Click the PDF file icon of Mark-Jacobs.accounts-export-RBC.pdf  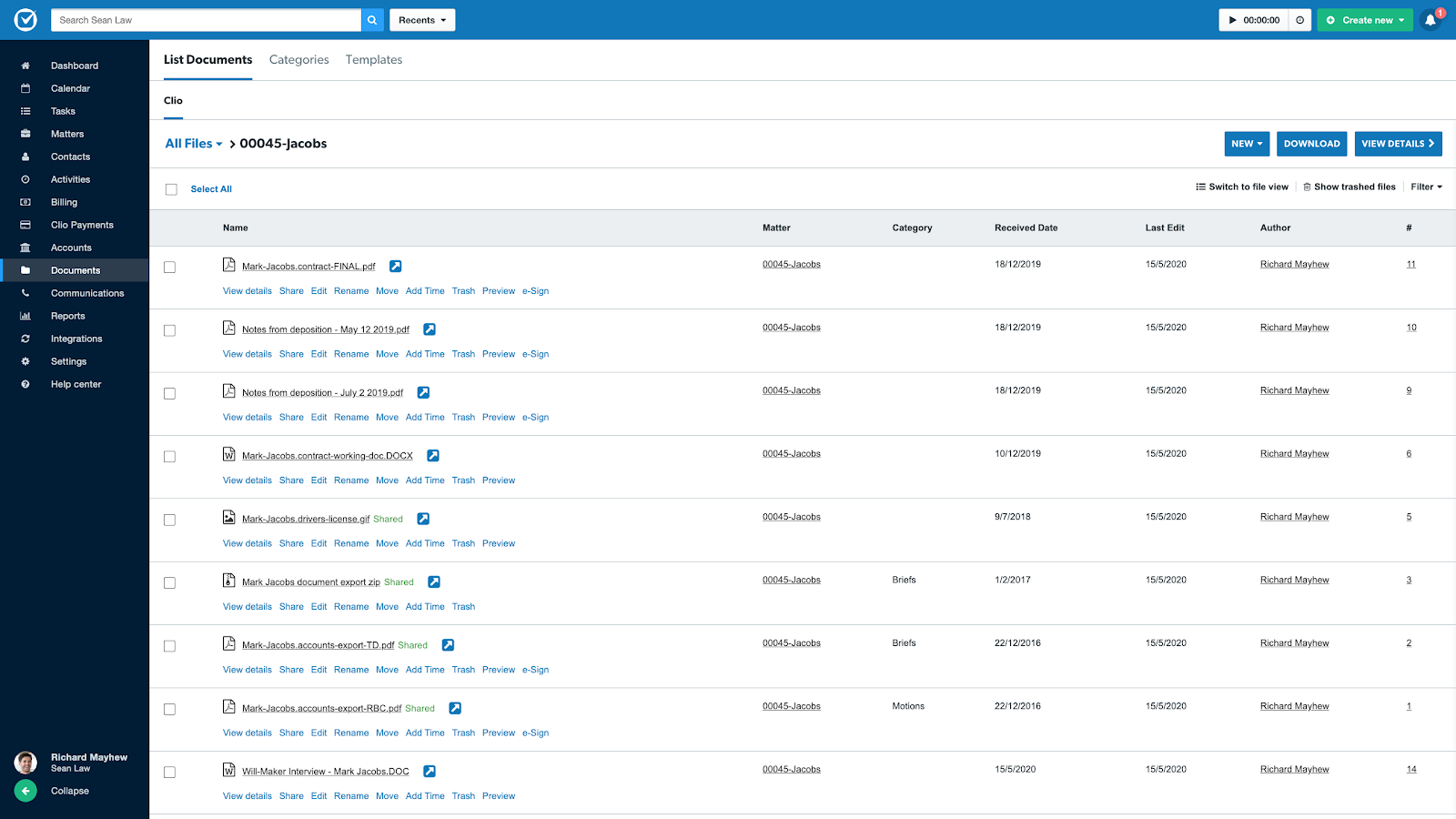tap(229, 706)
